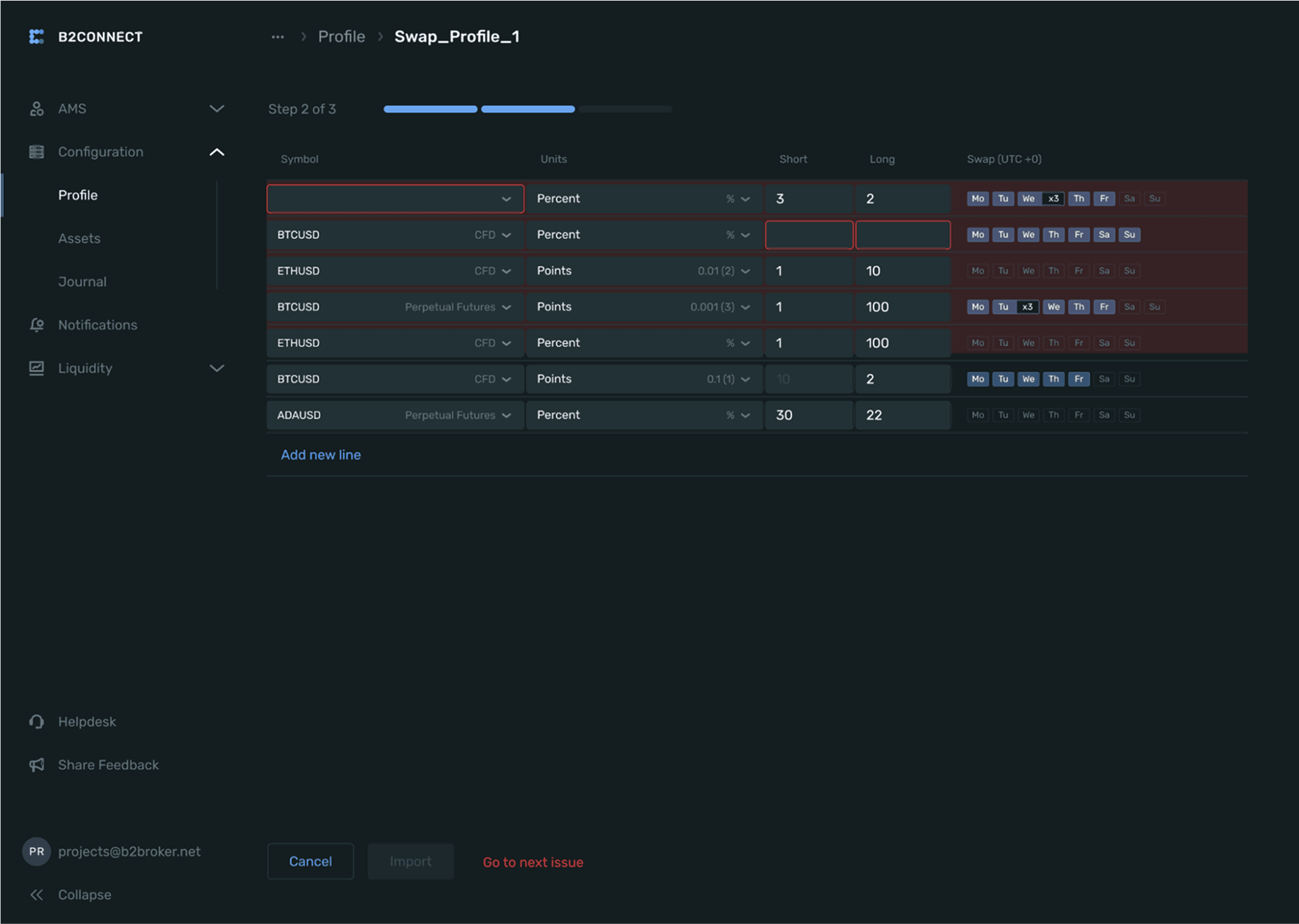Image resolution: width=1299 pixels, height=924 pixels.
Task: Toggle Tu for BTCUSD Perpetual Futures row
Action: point(1003,307)
